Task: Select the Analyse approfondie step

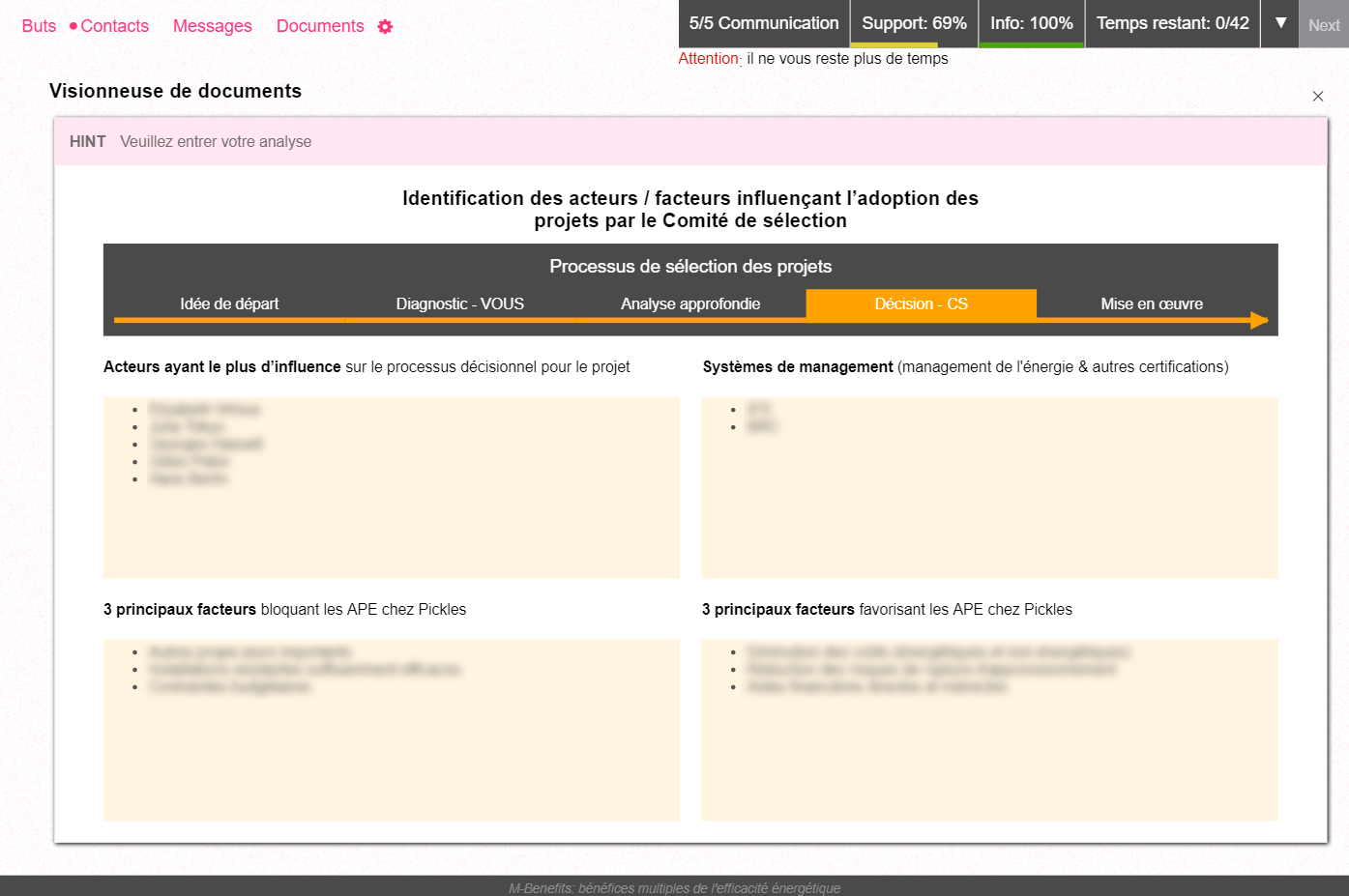Action: click(690, 303)
